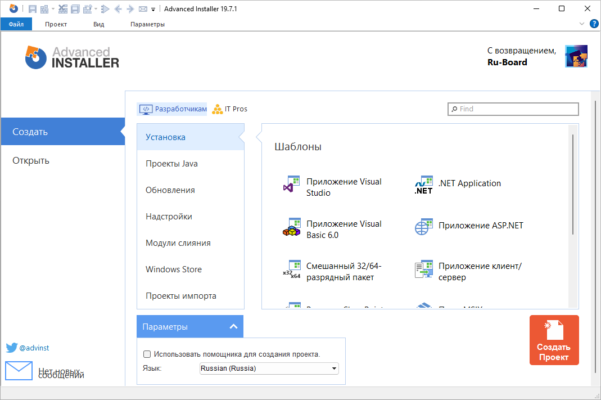The width and height of the screenshot is (601, 400).
Task: Click the mixed 32/64-bit package icon
Action: coord(291,269)
